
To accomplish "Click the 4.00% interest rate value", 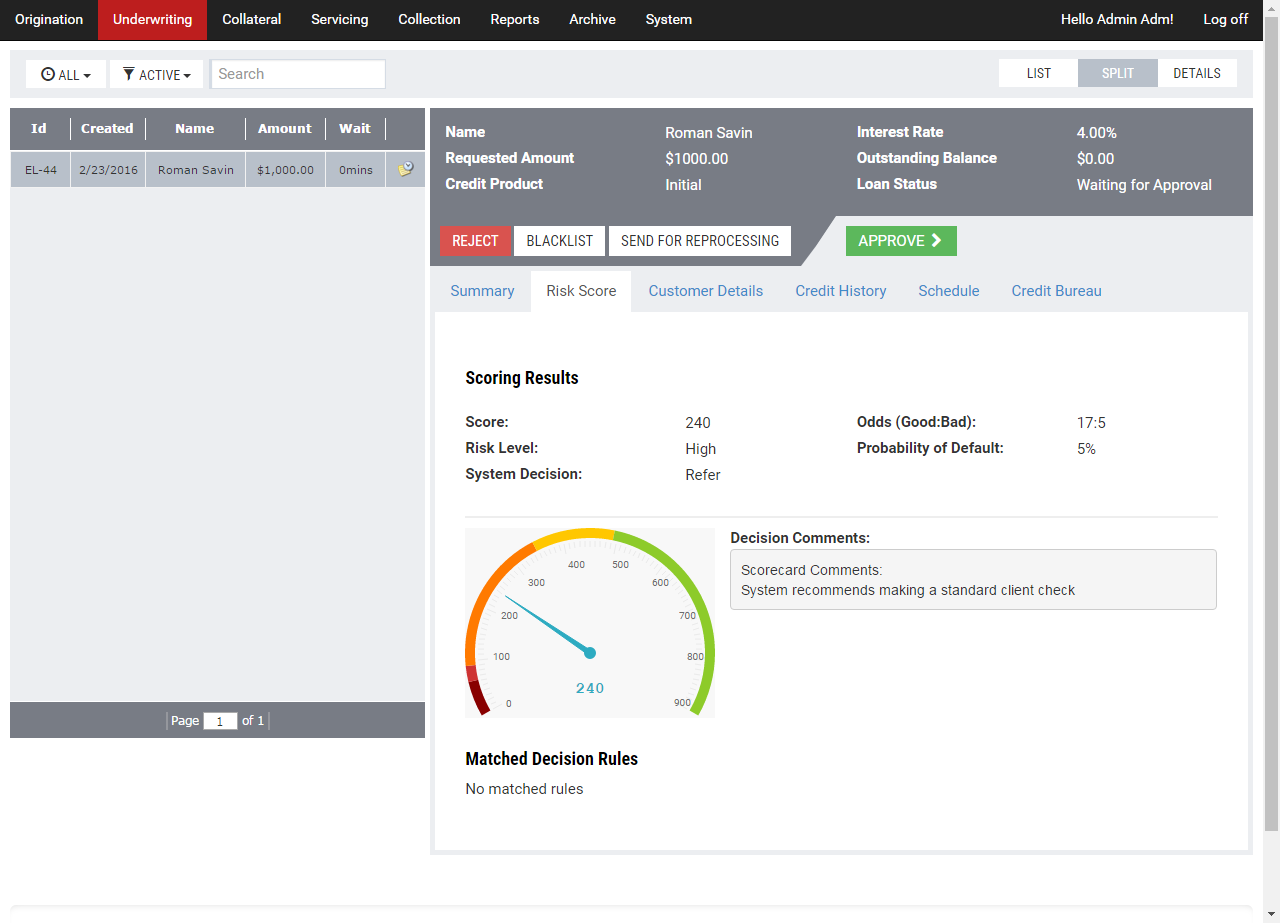I will tap(1097, 133).
